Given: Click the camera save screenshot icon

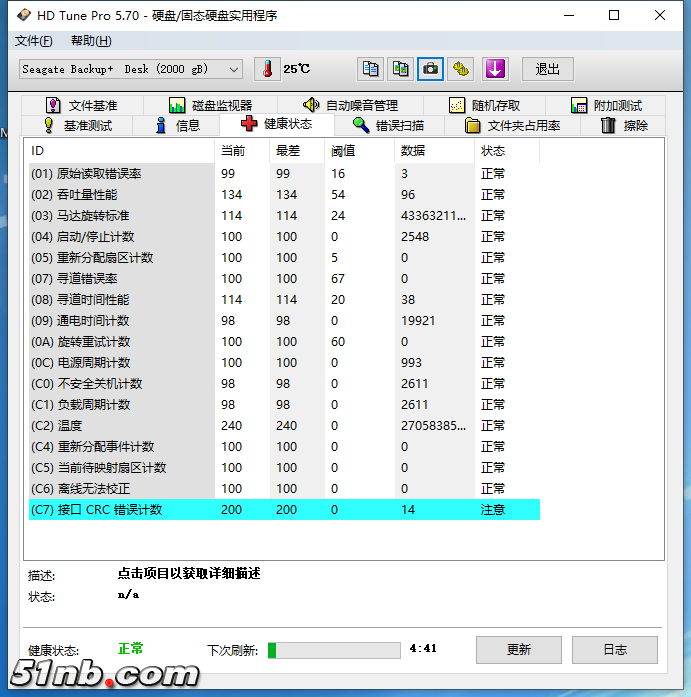Looking at the screenshot, I should pos(431,69).
